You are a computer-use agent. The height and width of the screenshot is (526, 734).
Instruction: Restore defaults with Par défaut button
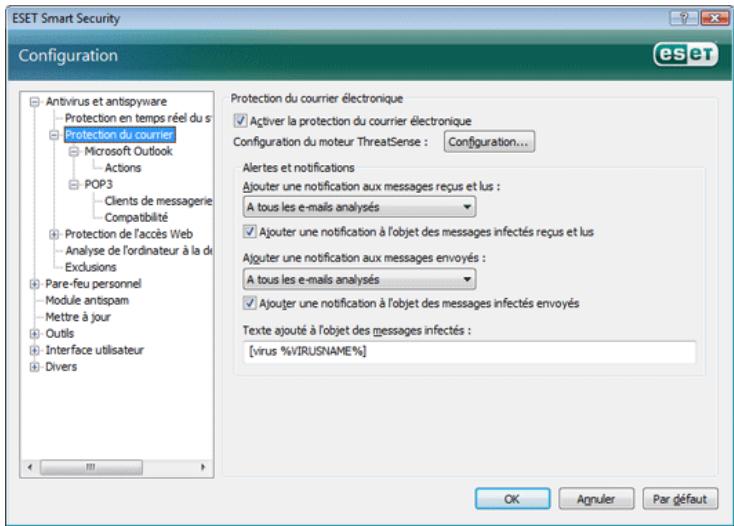click(x=680, y=499)
